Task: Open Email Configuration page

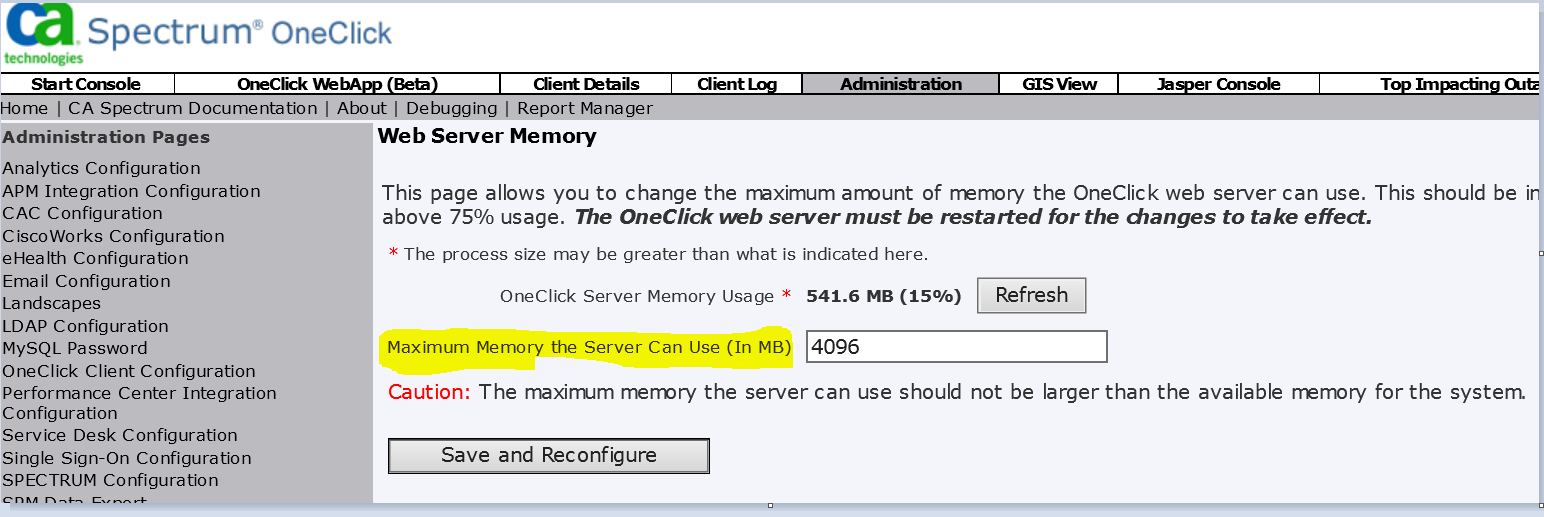Action: pyautogui.click(x=86, y=281)
